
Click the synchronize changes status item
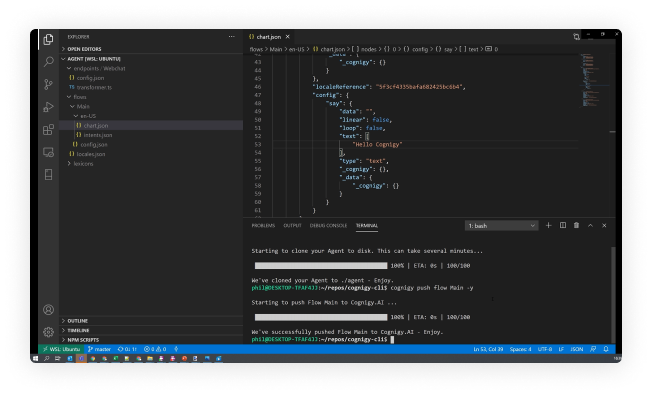point(127,349)
